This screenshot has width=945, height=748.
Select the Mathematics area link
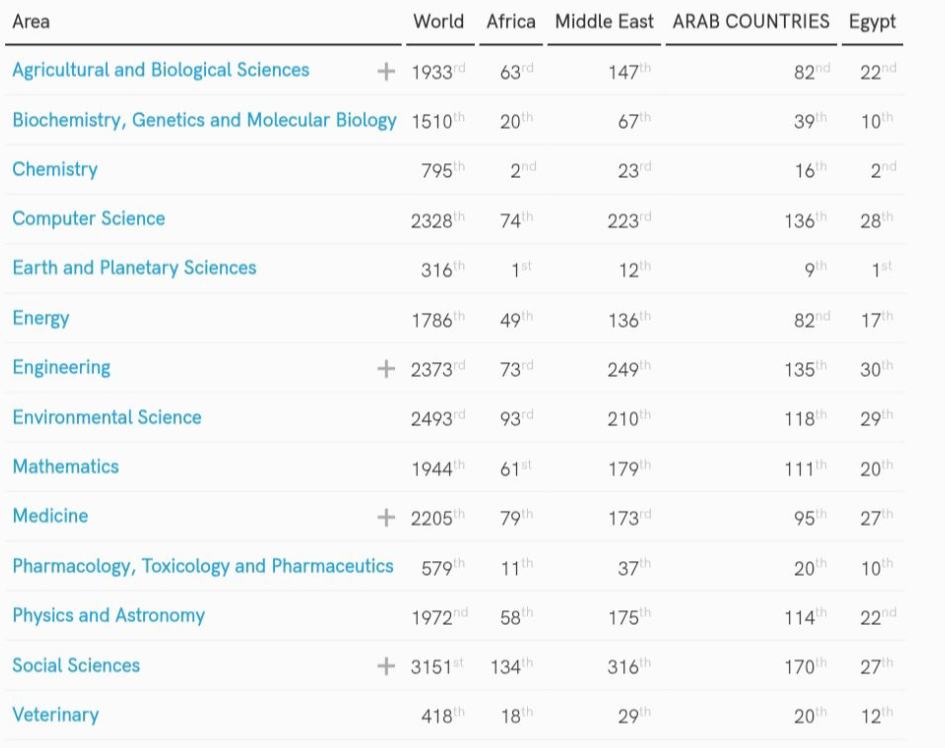(x=65, y=466)
